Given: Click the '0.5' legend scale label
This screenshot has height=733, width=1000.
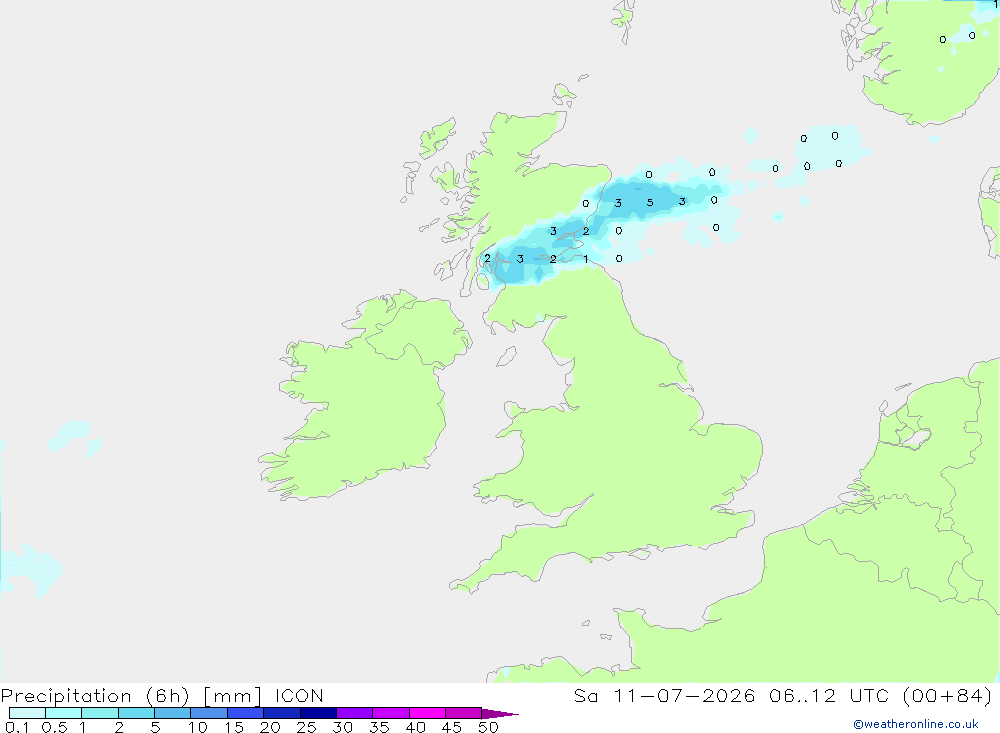Looking at the screenshot, I should pos(54,727).
